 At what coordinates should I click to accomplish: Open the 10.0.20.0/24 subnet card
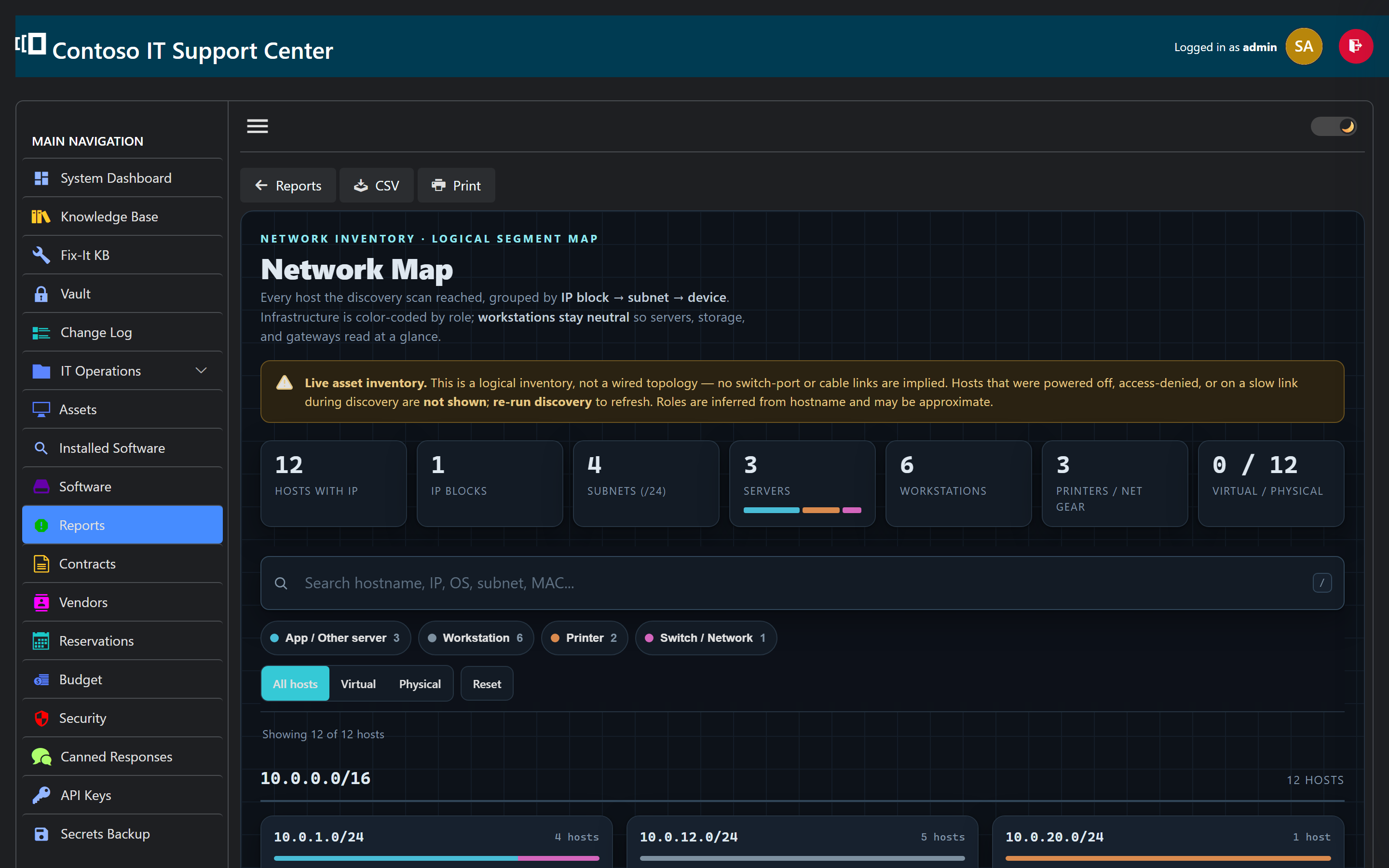1168,842
